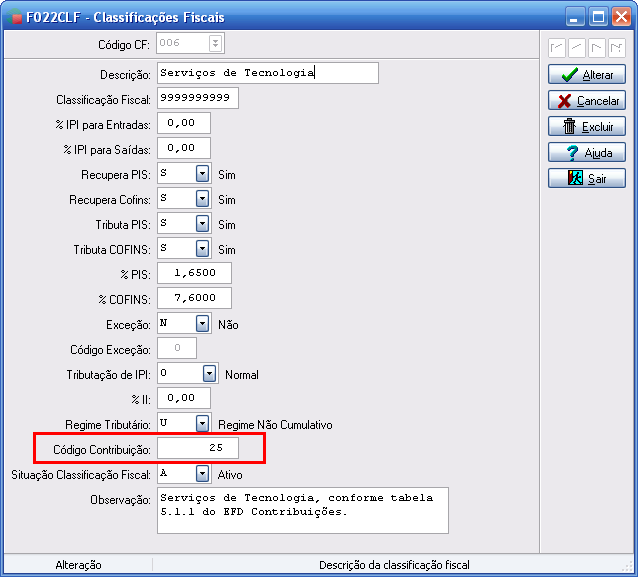Click the window title 'F022CLF - Classificações Fiscais'

(x=125, y=17)
